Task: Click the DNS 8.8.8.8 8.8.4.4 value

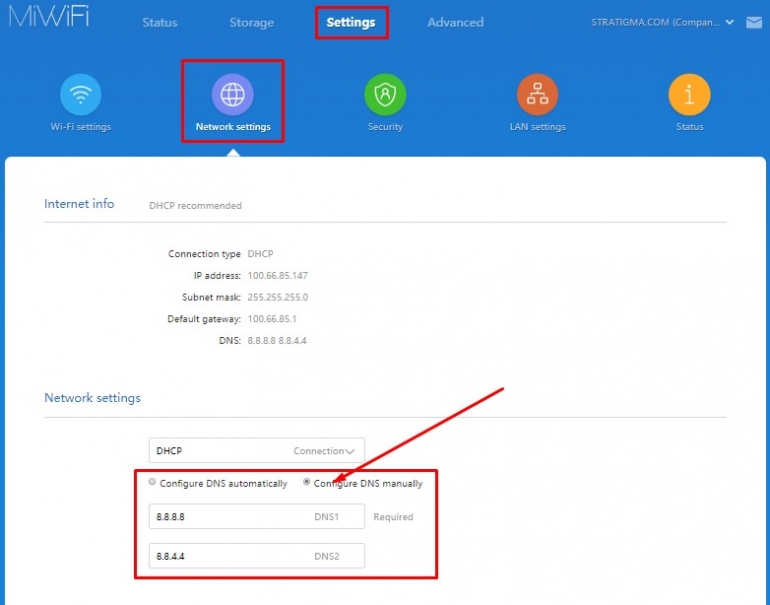Action: [x=277, y=340]
